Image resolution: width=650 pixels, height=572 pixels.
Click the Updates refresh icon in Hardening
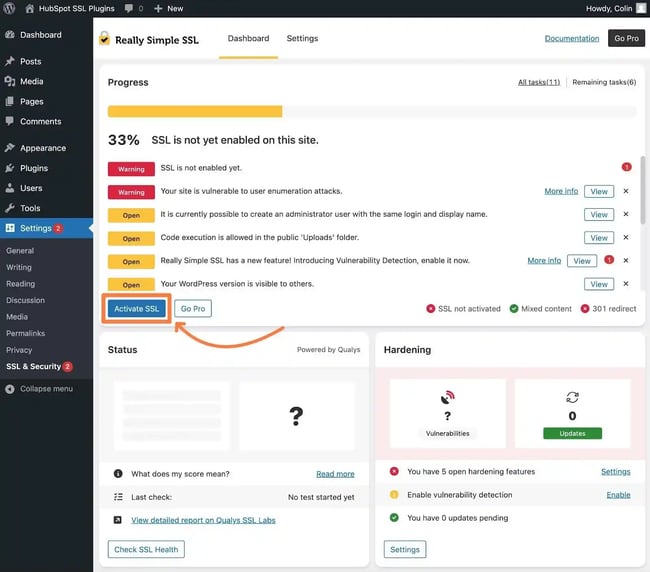coord(572,397)
